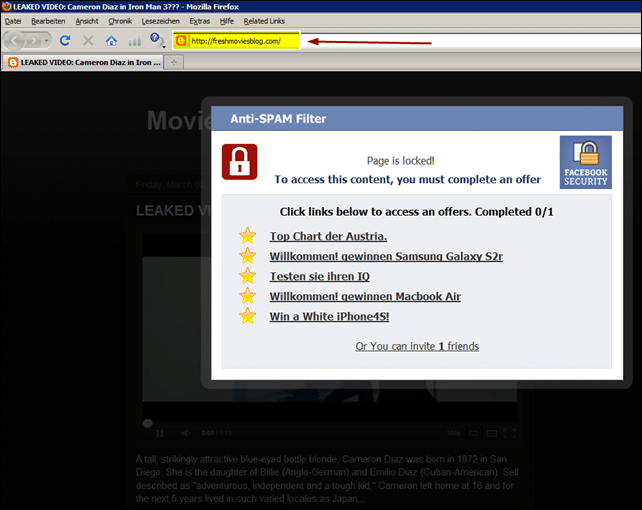Click star beside Macbook Air offer
The image size is (642, 510).
[248, 296]
